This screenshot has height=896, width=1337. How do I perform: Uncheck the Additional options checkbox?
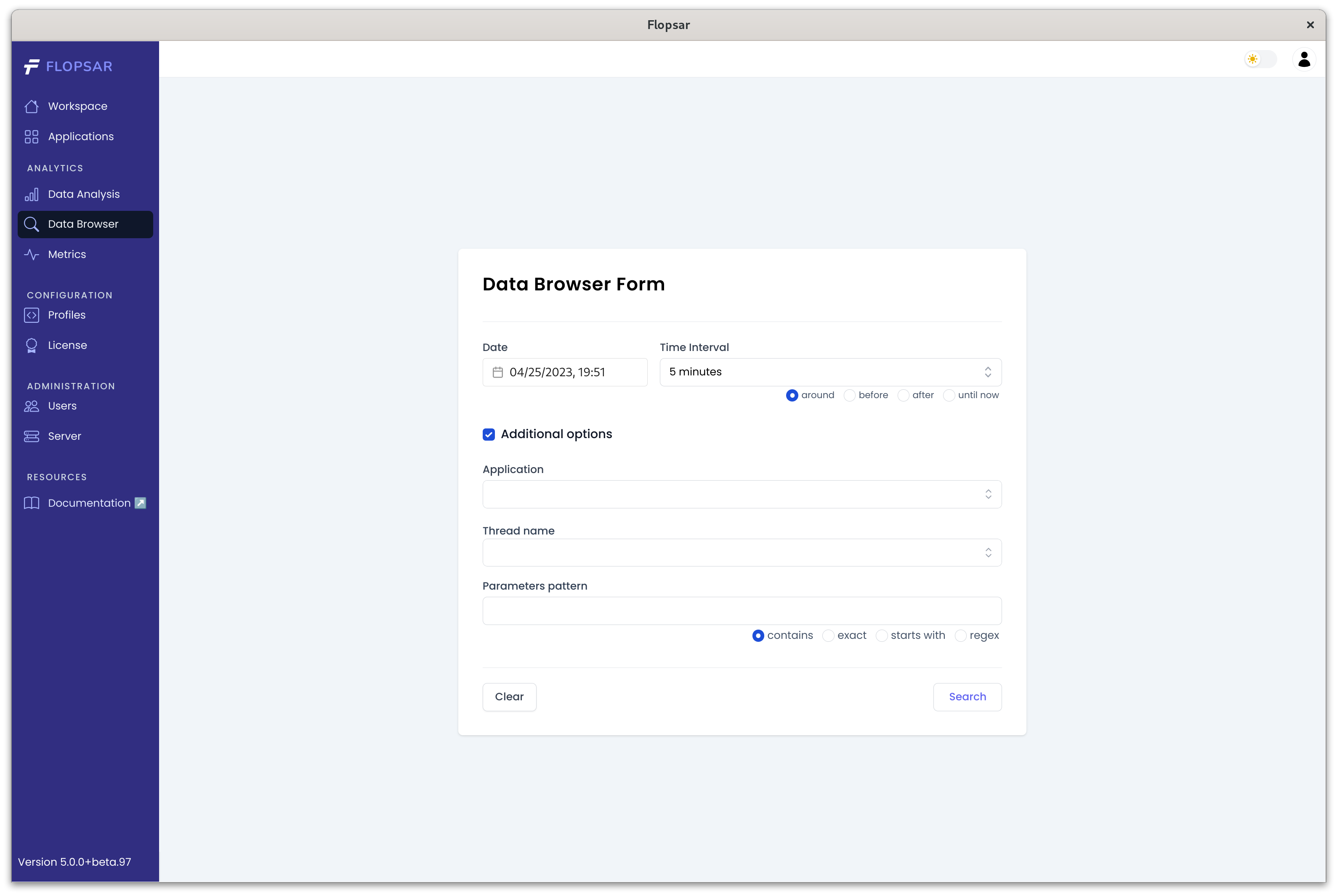pos(489,434)
